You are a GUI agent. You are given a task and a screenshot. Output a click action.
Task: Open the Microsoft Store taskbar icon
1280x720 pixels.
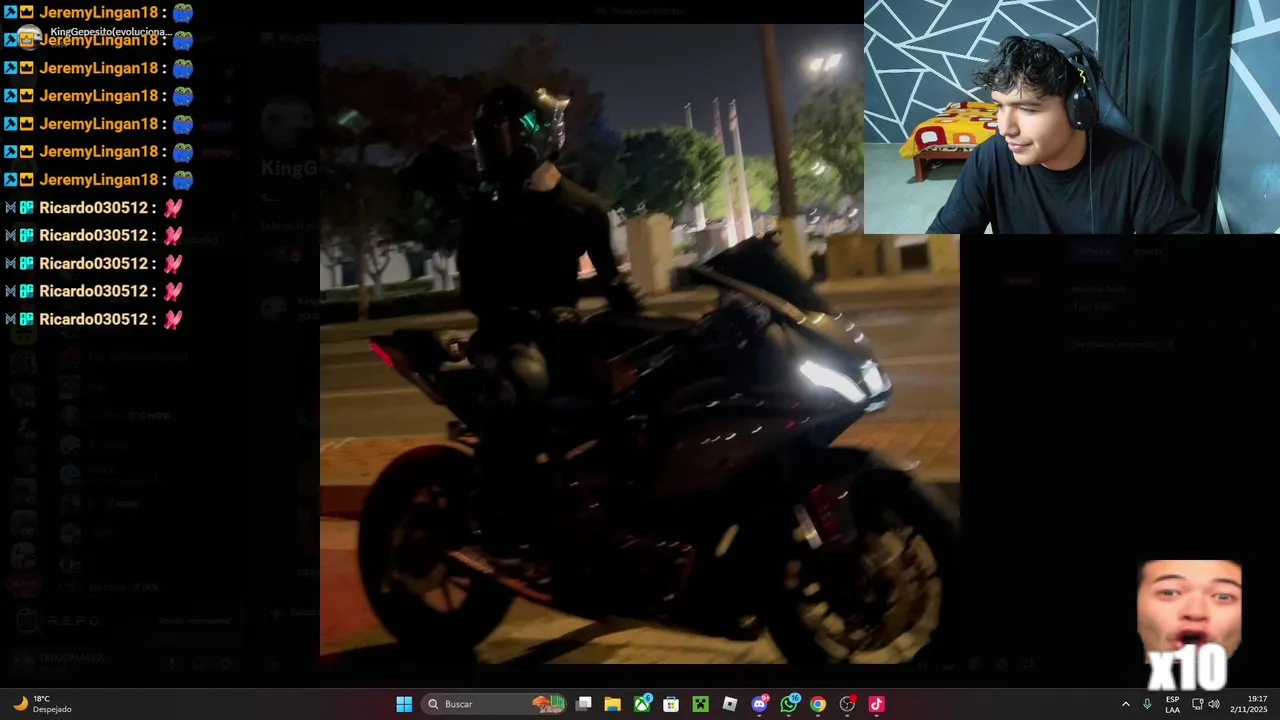[671, 704]
